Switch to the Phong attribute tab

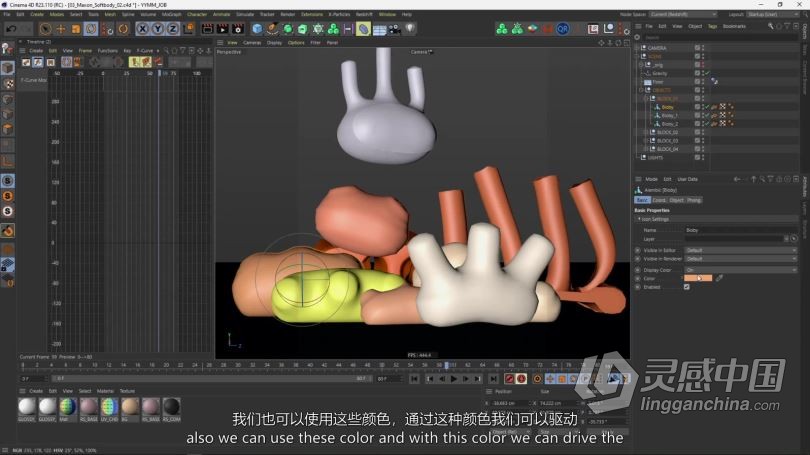tap(694, 200)
